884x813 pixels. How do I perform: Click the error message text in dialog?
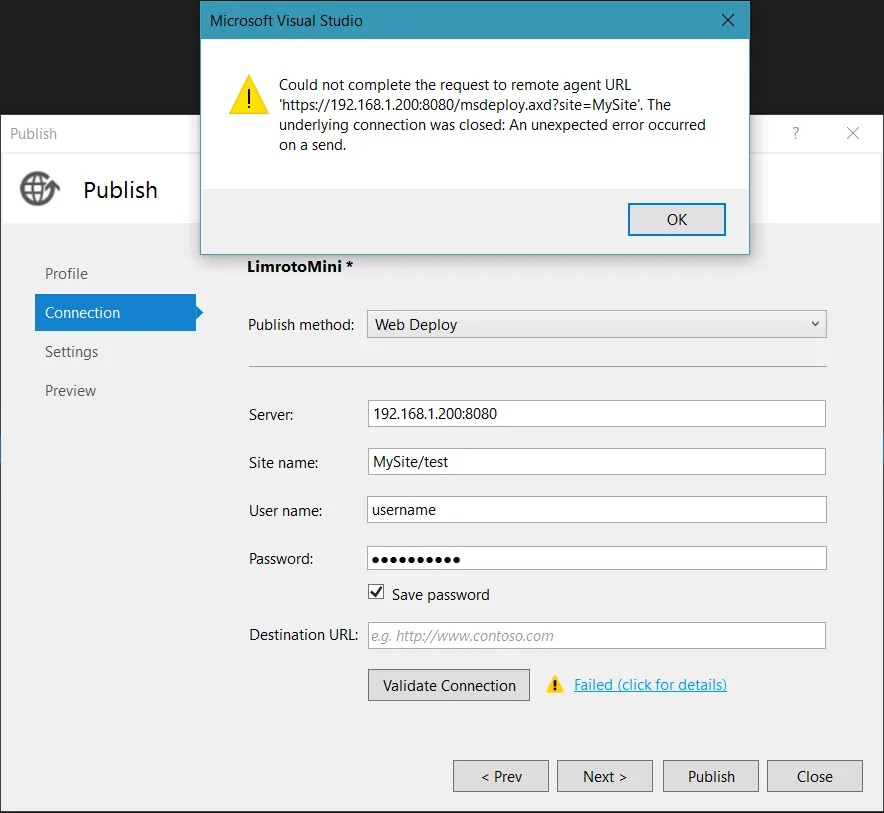tap(492, 115)
